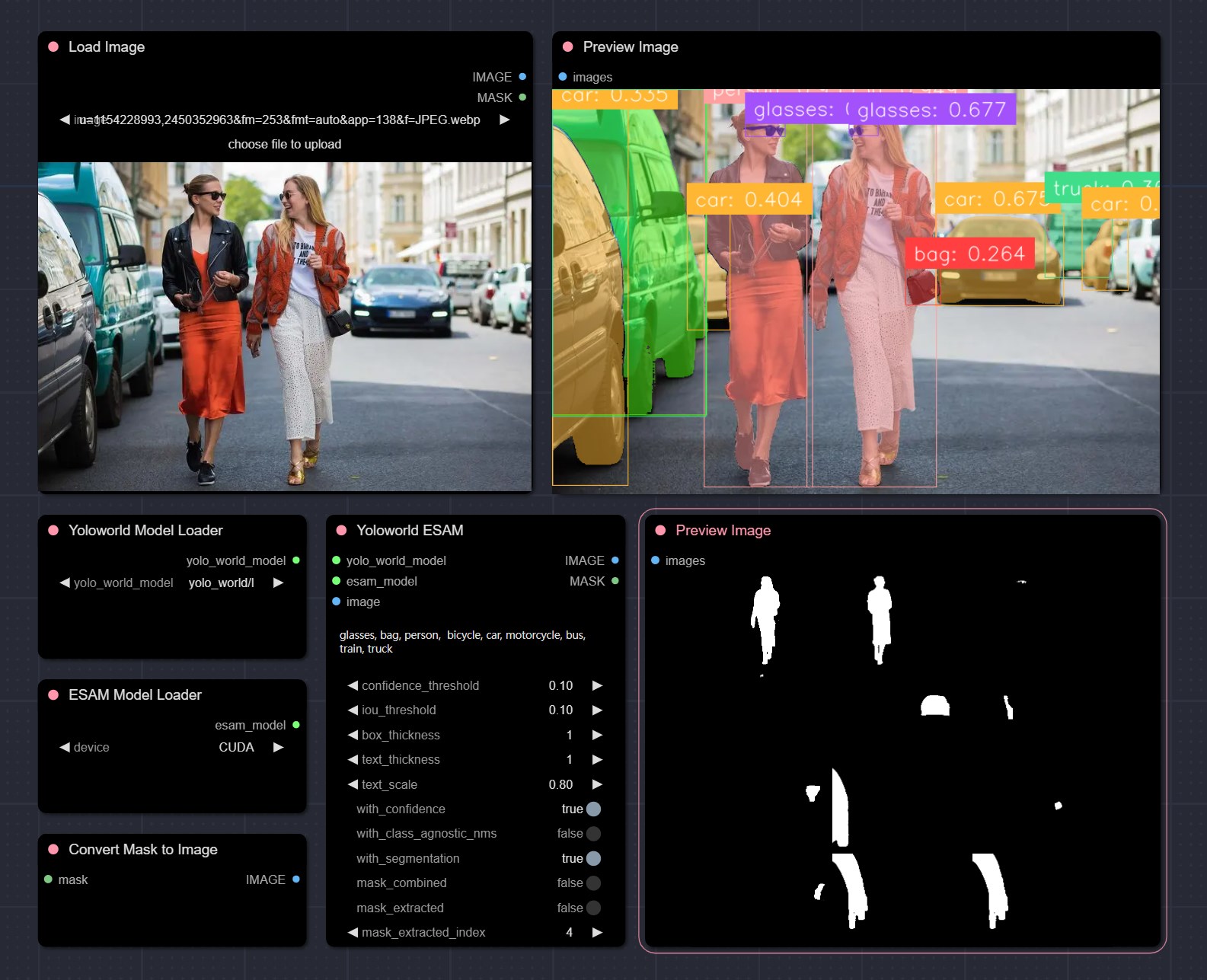Viewport: 1207px width, 980px height.
Task: Decrease mask_extracted_index with the left arrow
Action: coord(353,933)
